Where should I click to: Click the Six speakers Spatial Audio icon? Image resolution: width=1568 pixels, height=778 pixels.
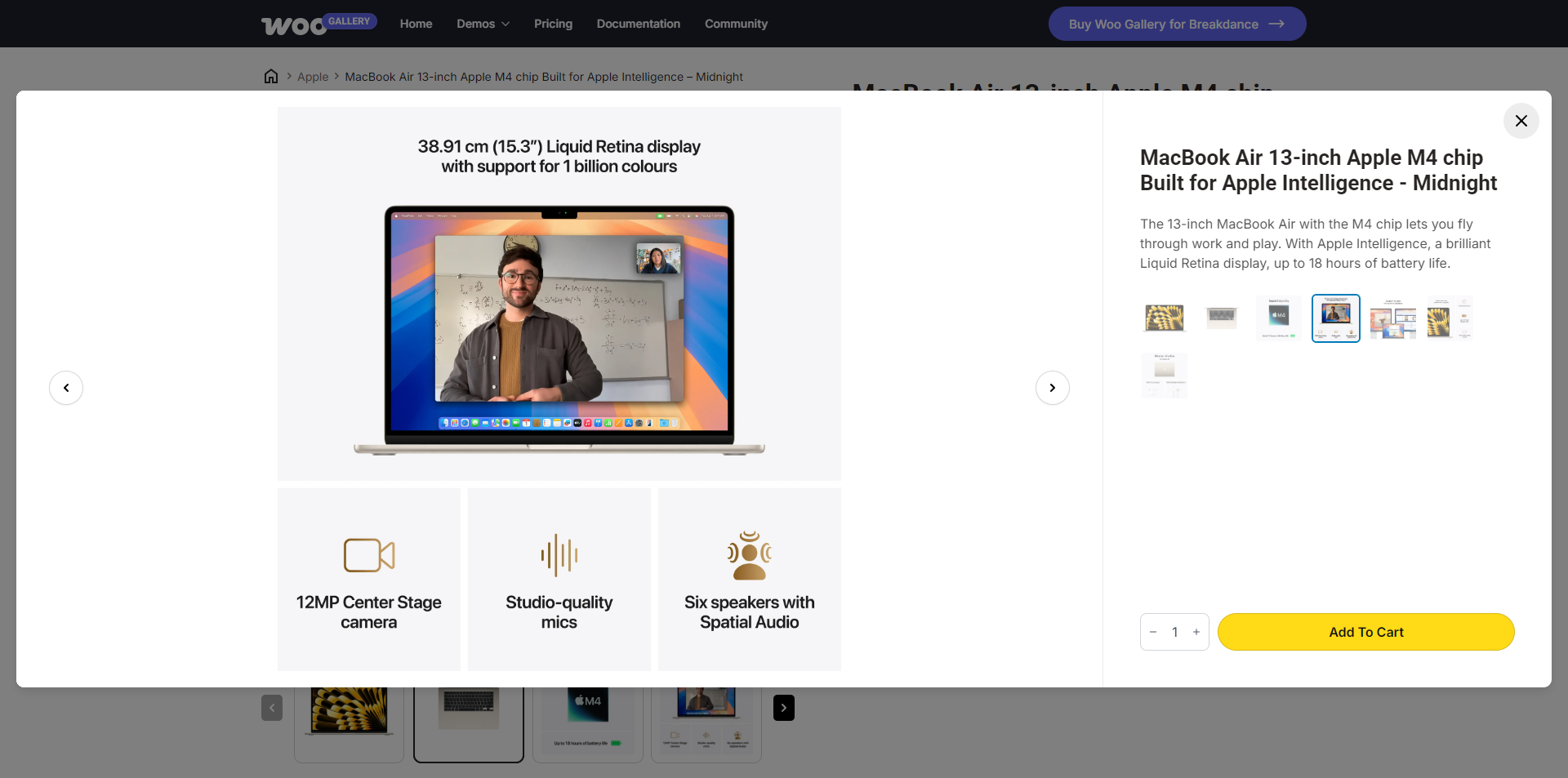[x=750, y=555]
